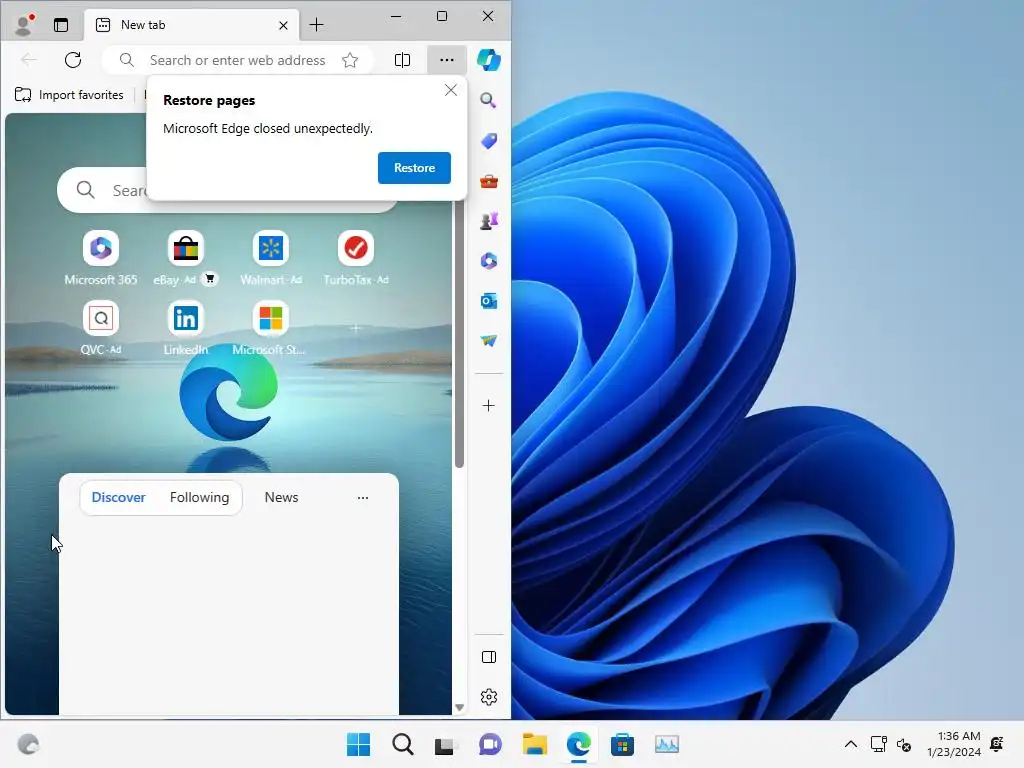Add page to favorites star icon
The image size is (1024, 768).
point(350,60)
